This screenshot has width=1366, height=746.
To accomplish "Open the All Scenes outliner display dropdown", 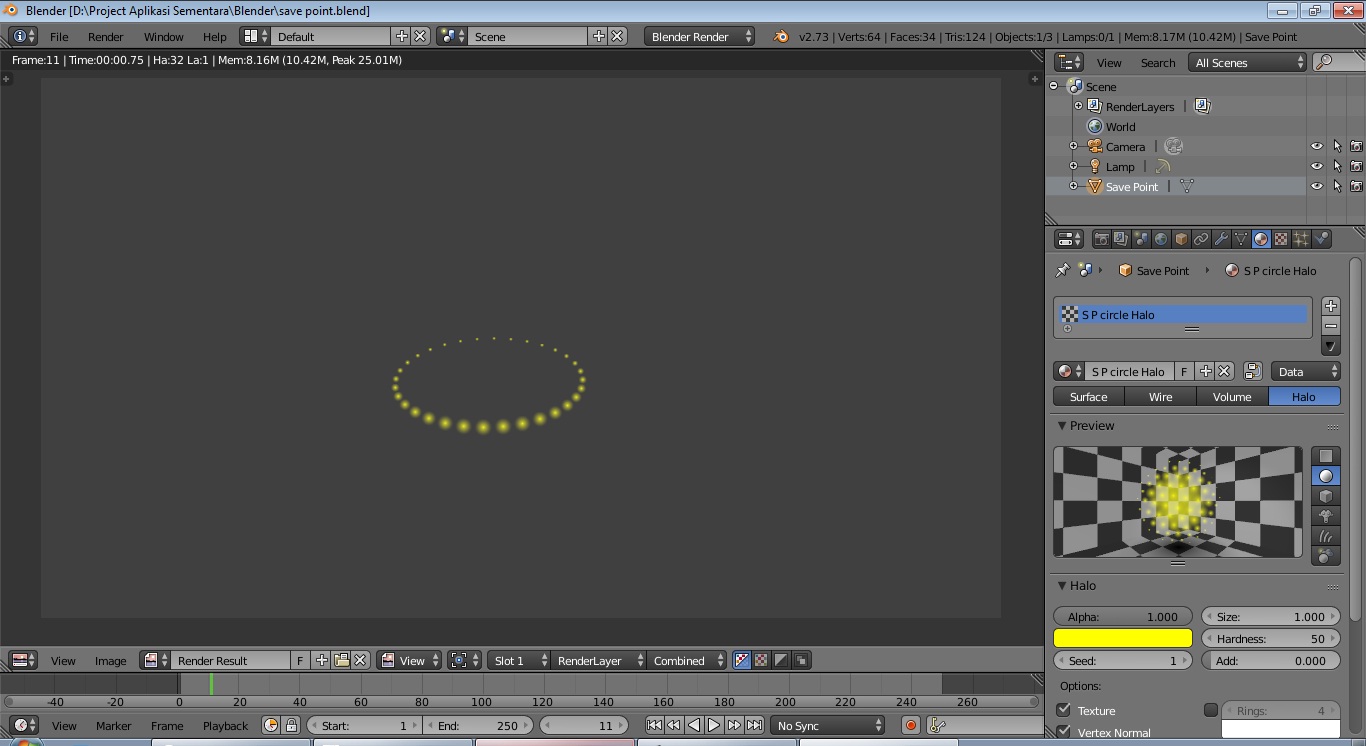I will (1249, 62).
